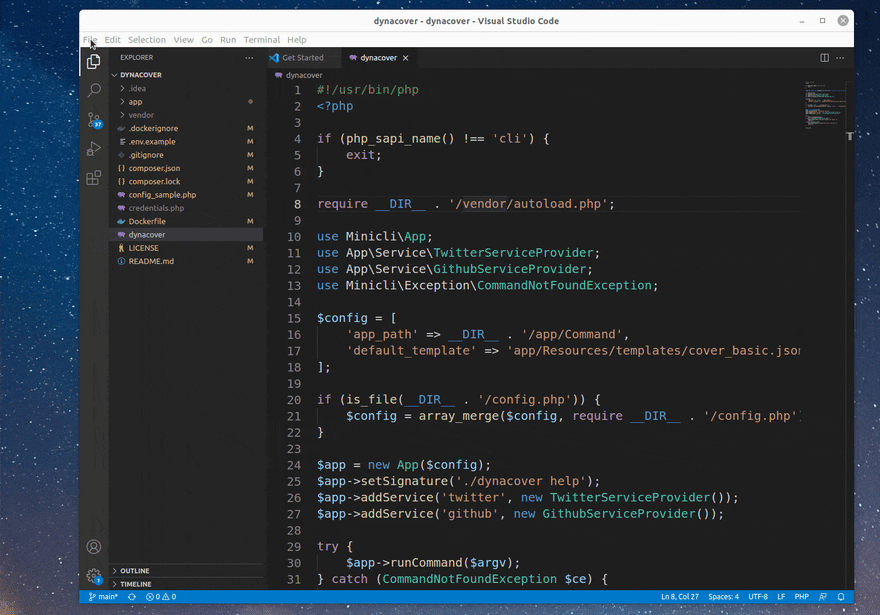
Task: Switch to the Get Started tab
Action: click(303, 58)
